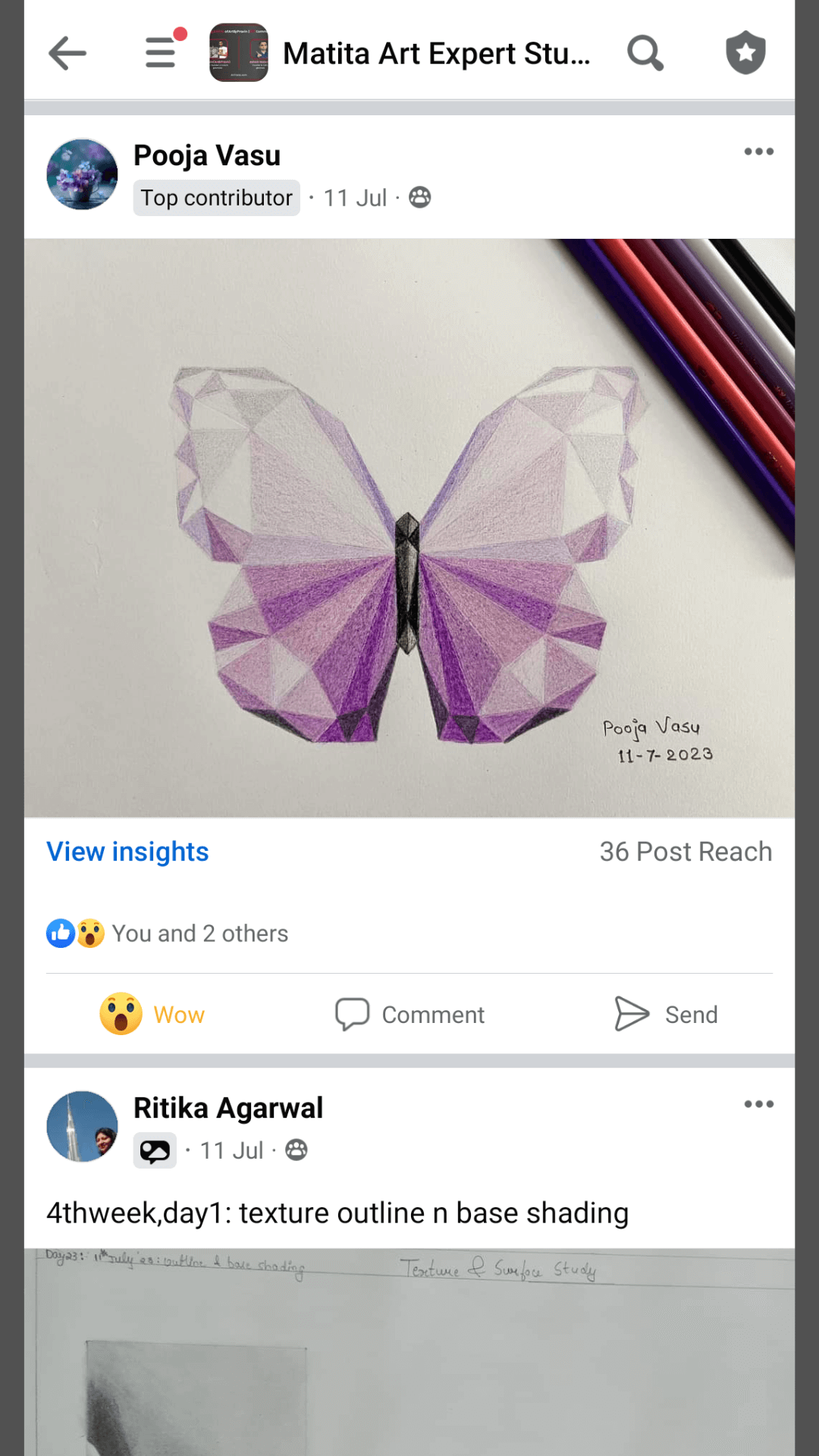View reactions list 'You and 2 others'
The image size is (819, 1456).
pyautogui.click(x=200, y=934)
